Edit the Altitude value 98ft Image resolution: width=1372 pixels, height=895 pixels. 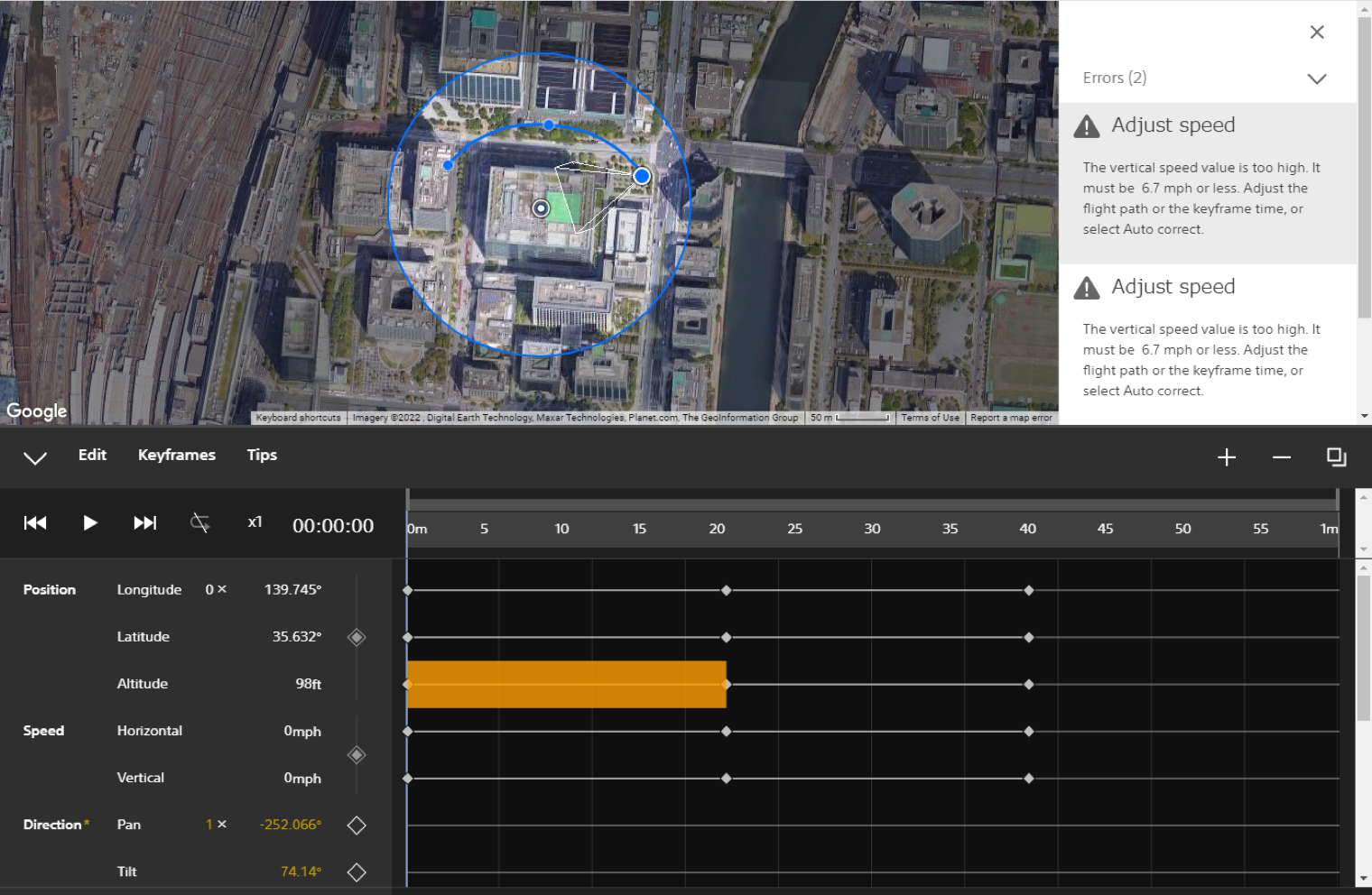(x=309, y=684)
